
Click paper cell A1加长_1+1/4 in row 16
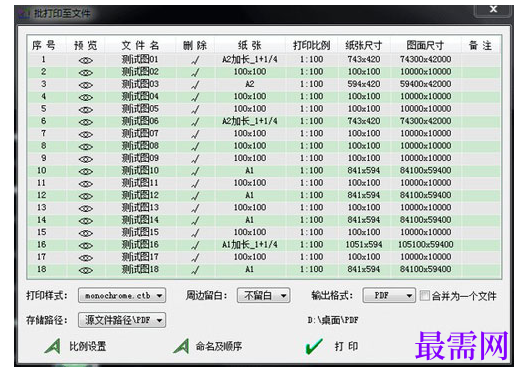point(250,245)
